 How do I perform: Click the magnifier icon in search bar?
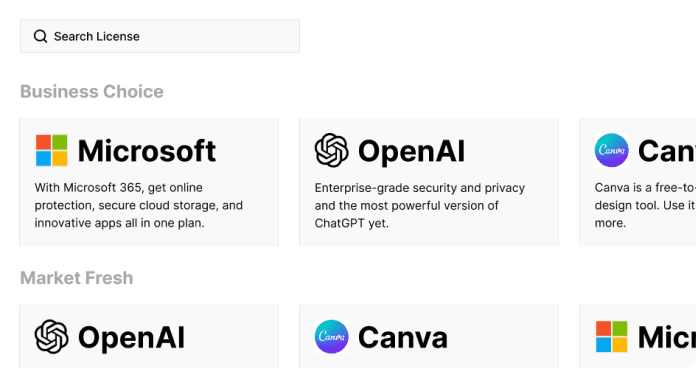click(x=40, y=36)
